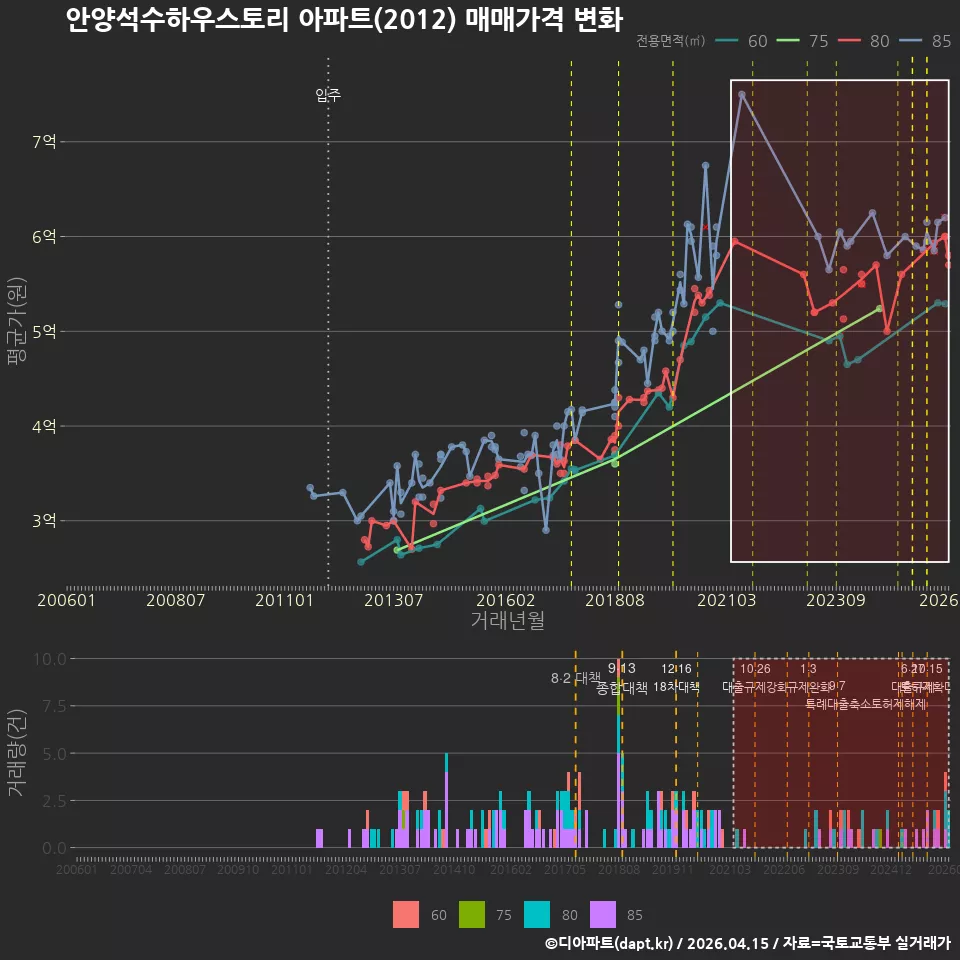Click the green 75 swatch in bottom legend
The width and height of the screenshot is (960, 960).
(x=471, y=915)
